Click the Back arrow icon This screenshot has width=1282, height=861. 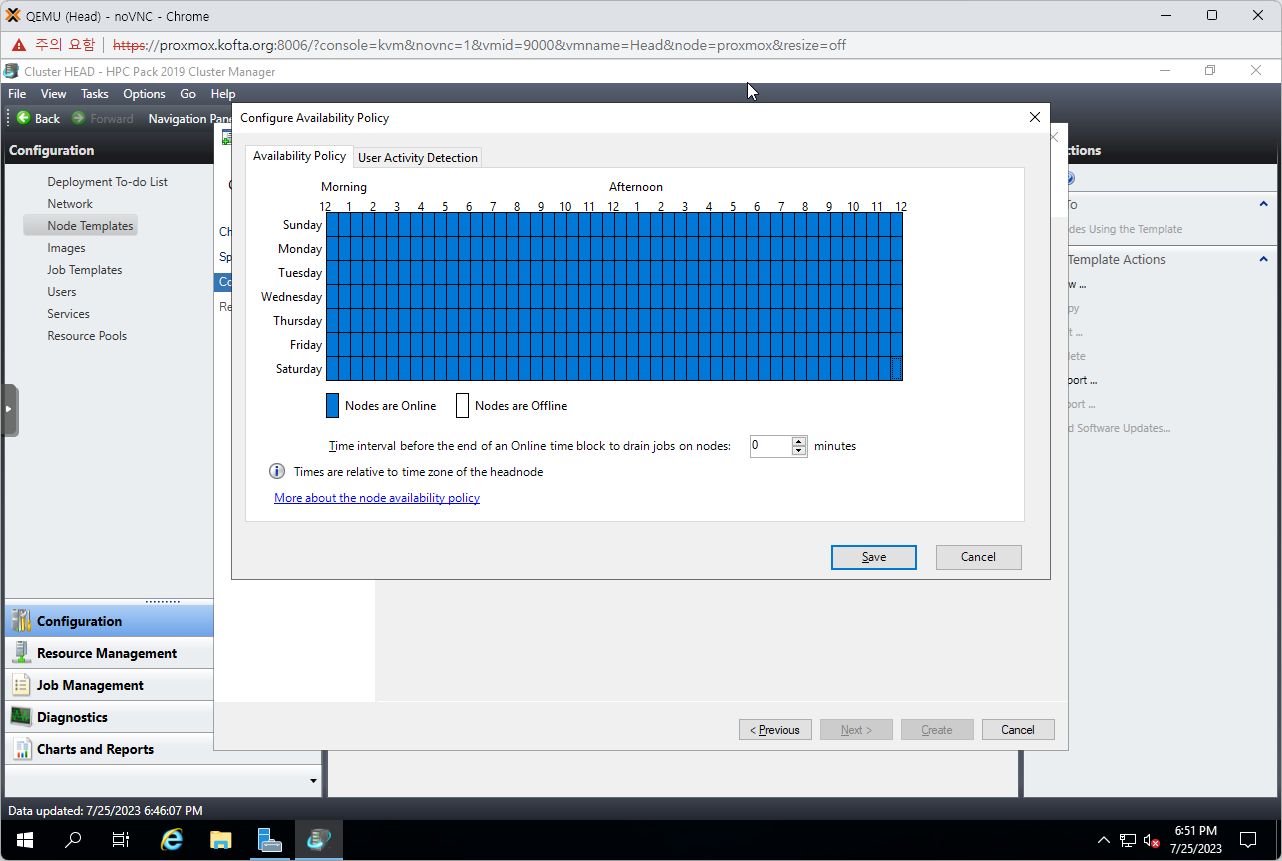coord(23,118)
